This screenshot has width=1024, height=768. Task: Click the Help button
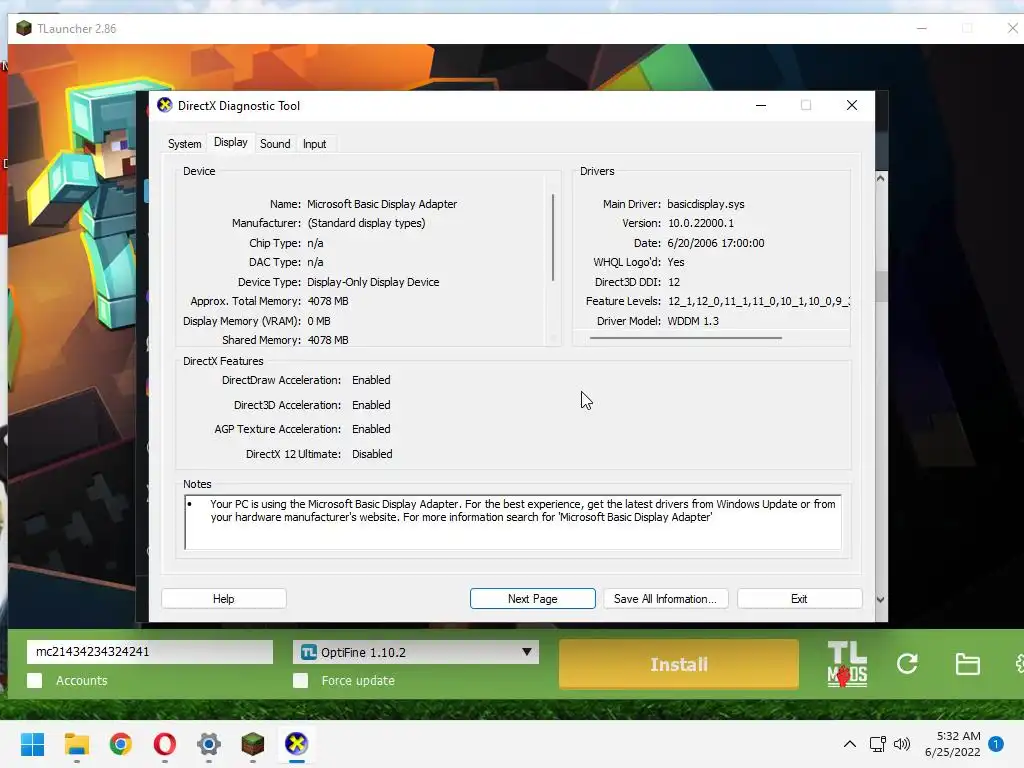pyautogui.click(x=223, y=599)
